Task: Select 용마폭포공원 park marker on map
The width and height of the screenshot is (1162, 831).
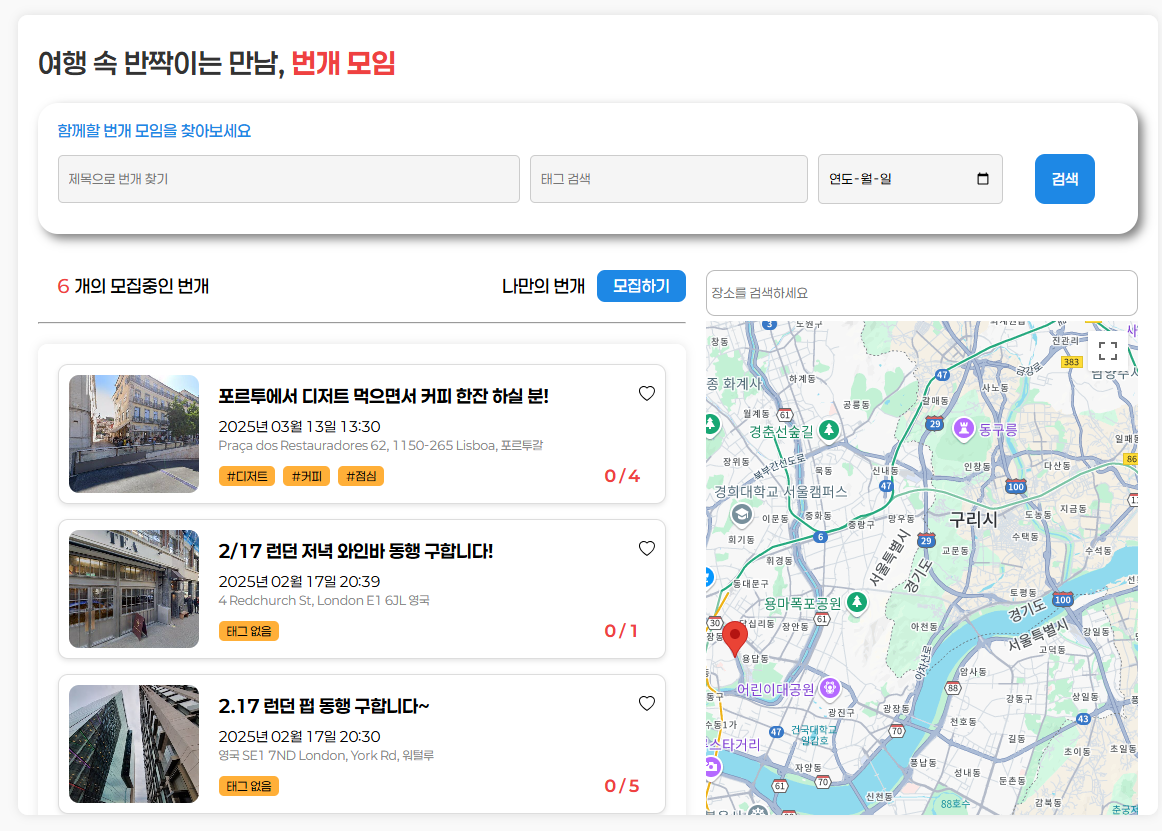Action: 857,602
